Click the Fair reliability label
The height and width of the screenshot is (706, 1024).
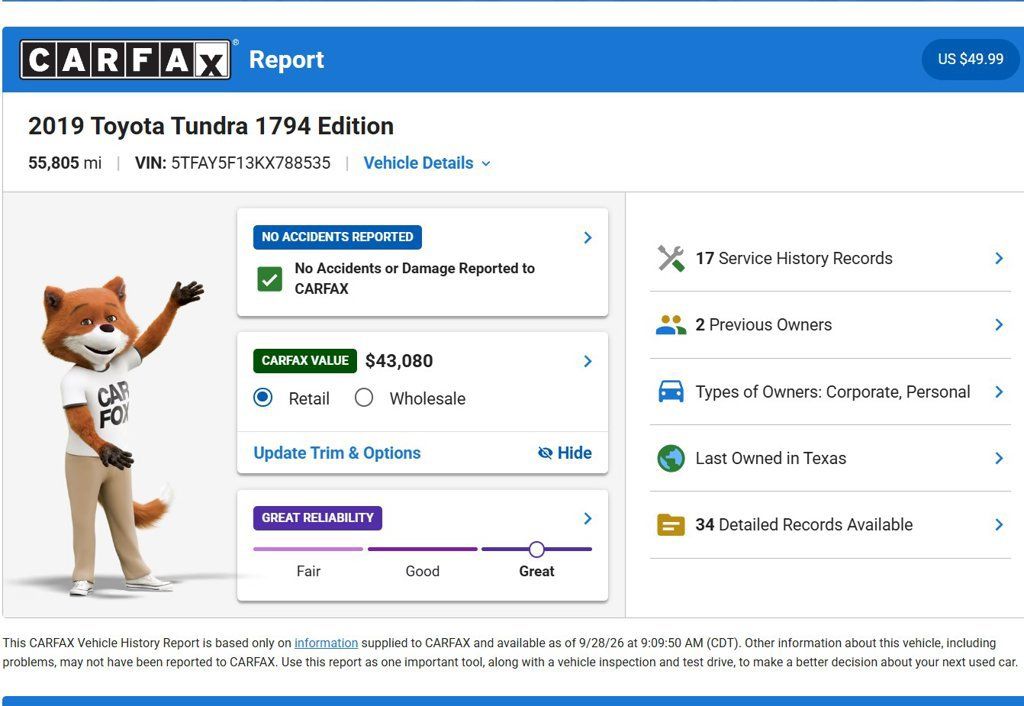(308, 571)
